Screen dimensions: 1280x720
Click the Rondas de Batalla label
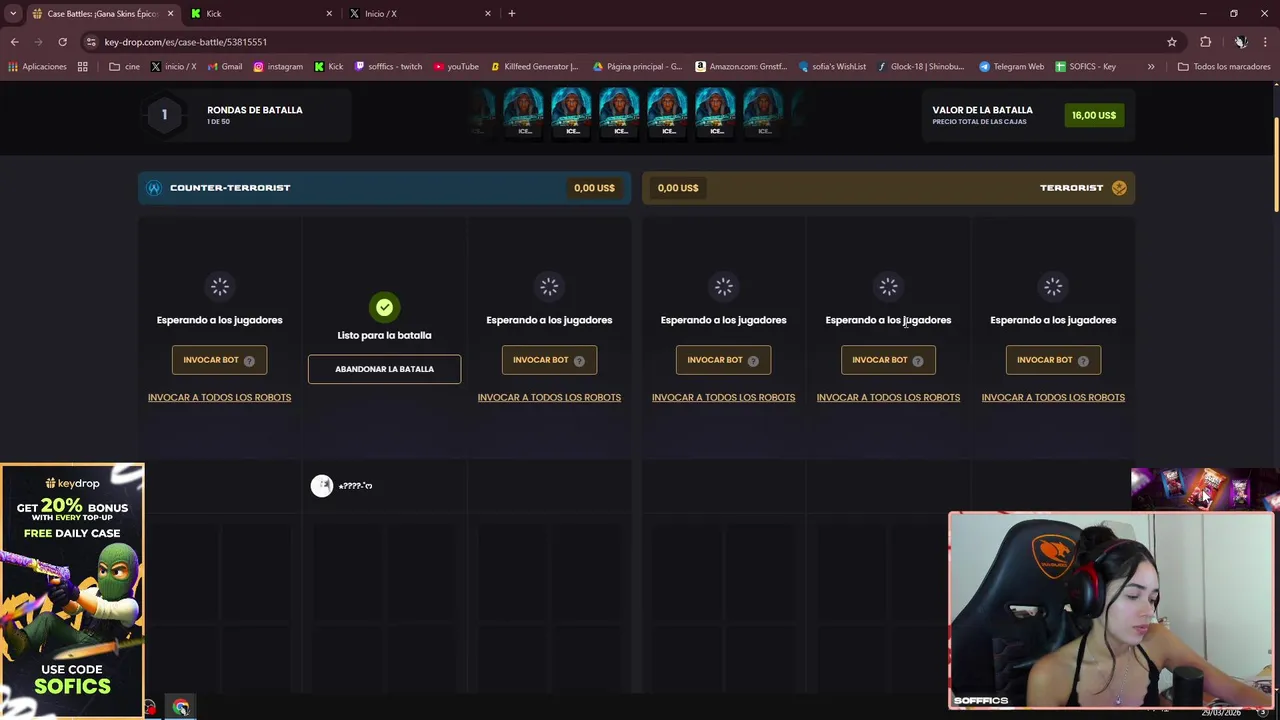(254, 110)
